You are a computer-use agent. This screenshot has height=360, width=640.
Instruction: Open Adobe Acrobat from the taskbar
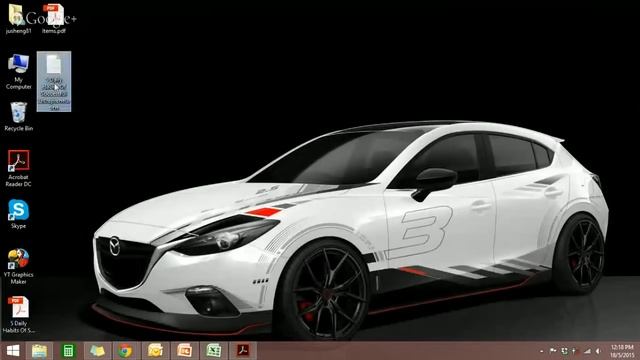tap(243, 351)
